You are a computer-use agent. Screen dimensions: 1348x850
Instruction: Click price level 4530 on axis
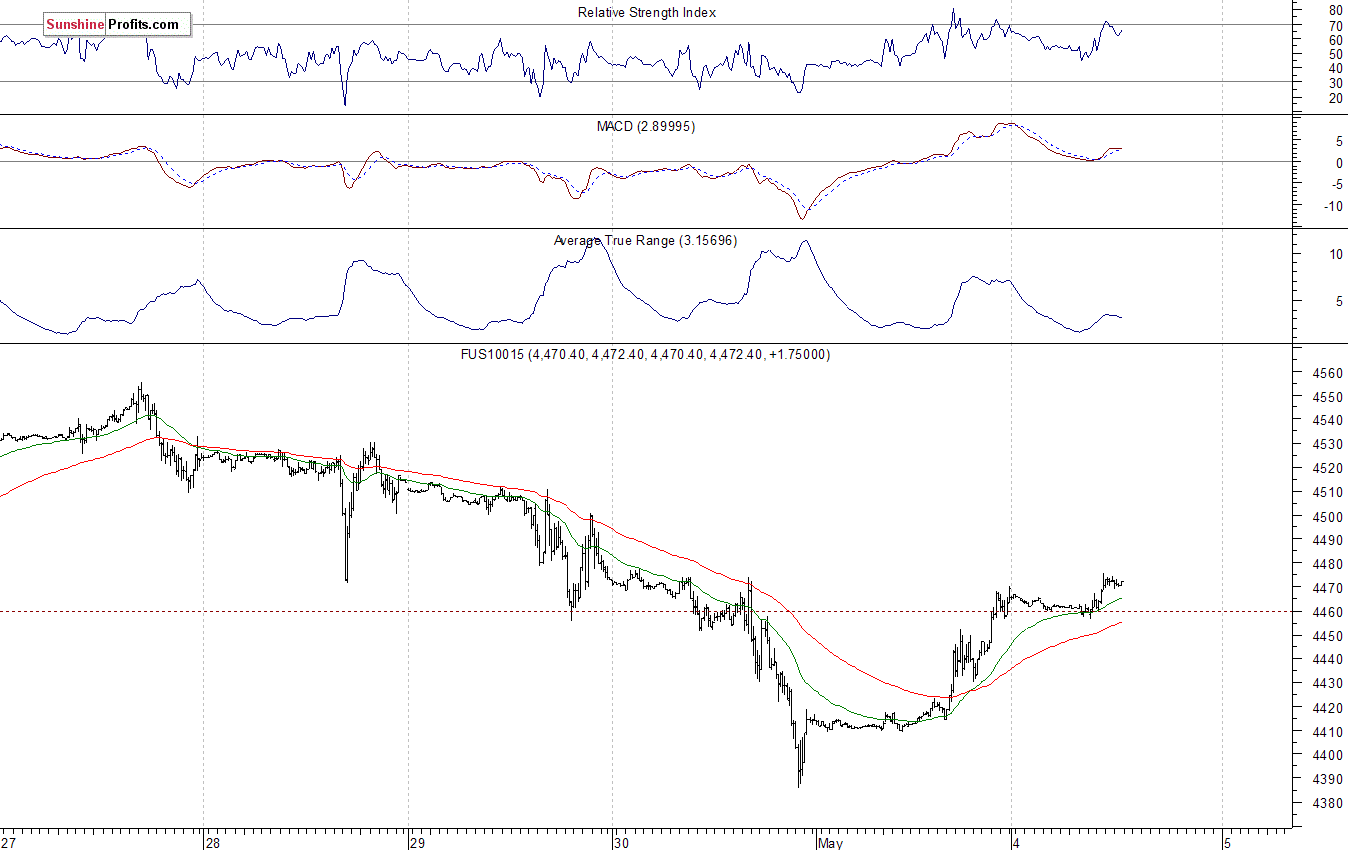click(x=1327, y=445)
